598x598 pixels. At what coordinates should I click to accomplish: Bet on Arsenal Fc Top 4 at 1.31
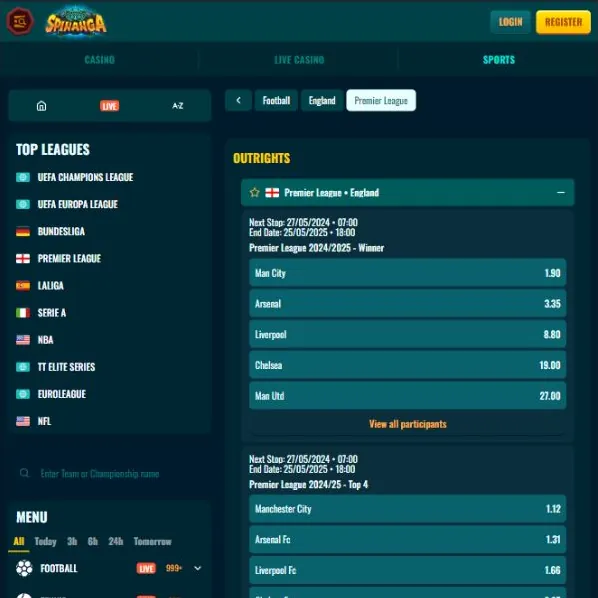click(x=407, y=539)
